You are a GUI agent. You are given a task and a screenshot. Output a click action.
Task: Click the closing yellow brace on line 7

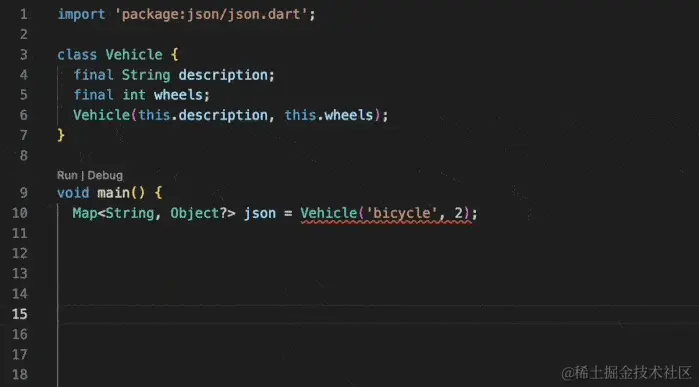61,135
